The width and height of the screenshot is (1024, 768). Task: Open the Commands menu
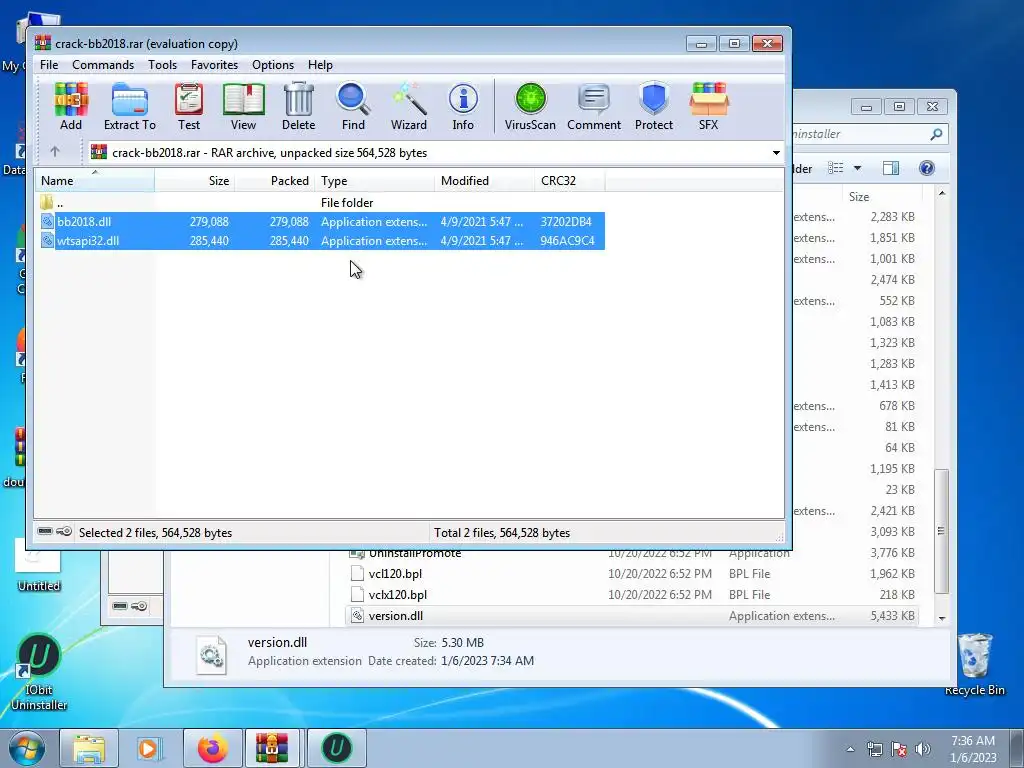pos(103,65)
